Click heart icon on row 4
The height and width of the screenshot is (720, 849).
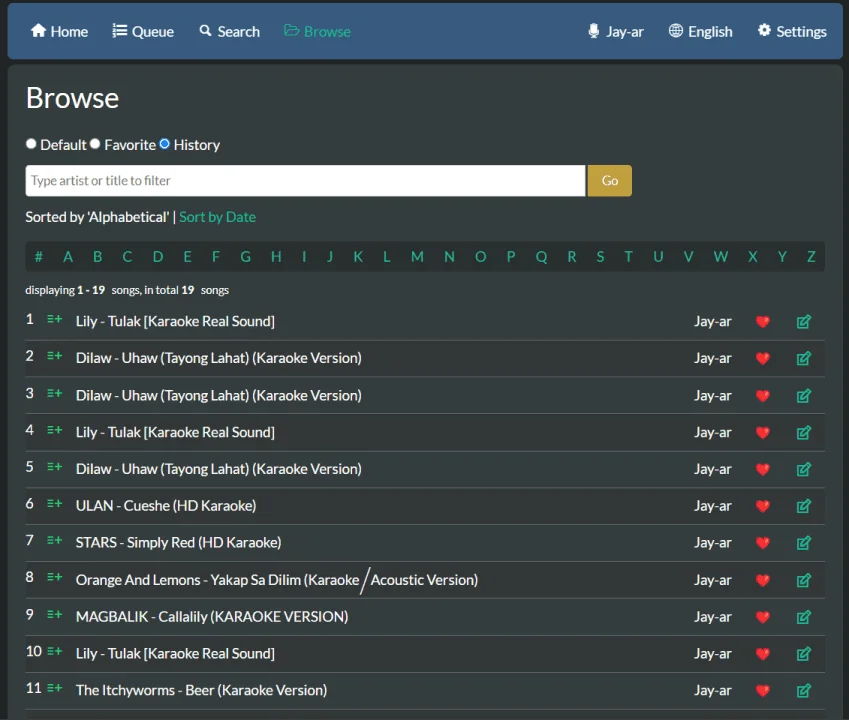click(762, 433)
